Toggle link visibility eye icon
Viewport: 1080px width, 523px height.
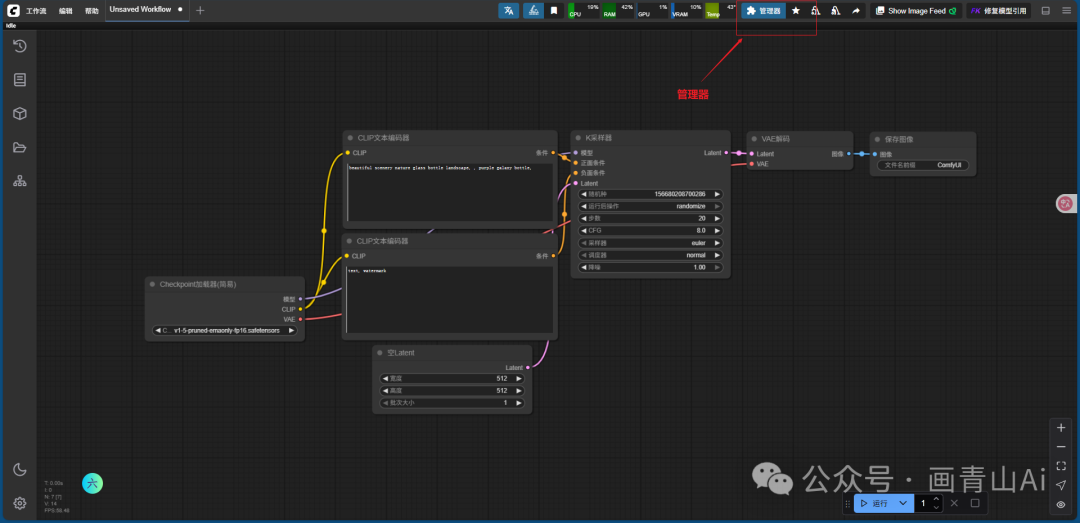coord(1061,504)
